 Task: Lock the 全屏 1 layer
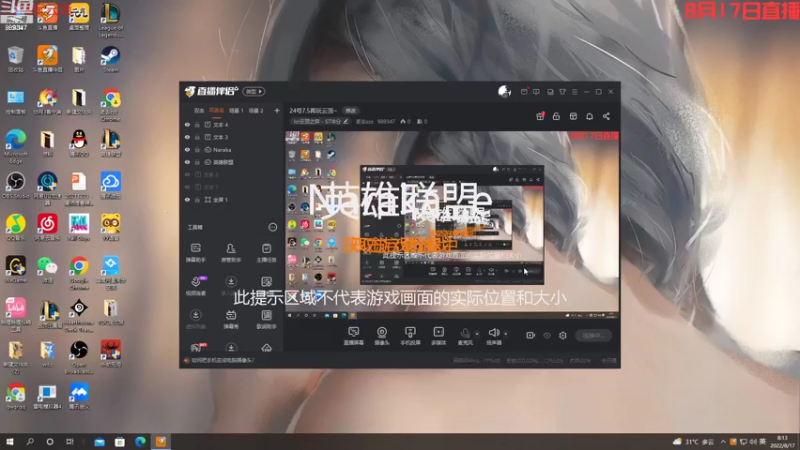pyautogui.click(x=197, y=200)
